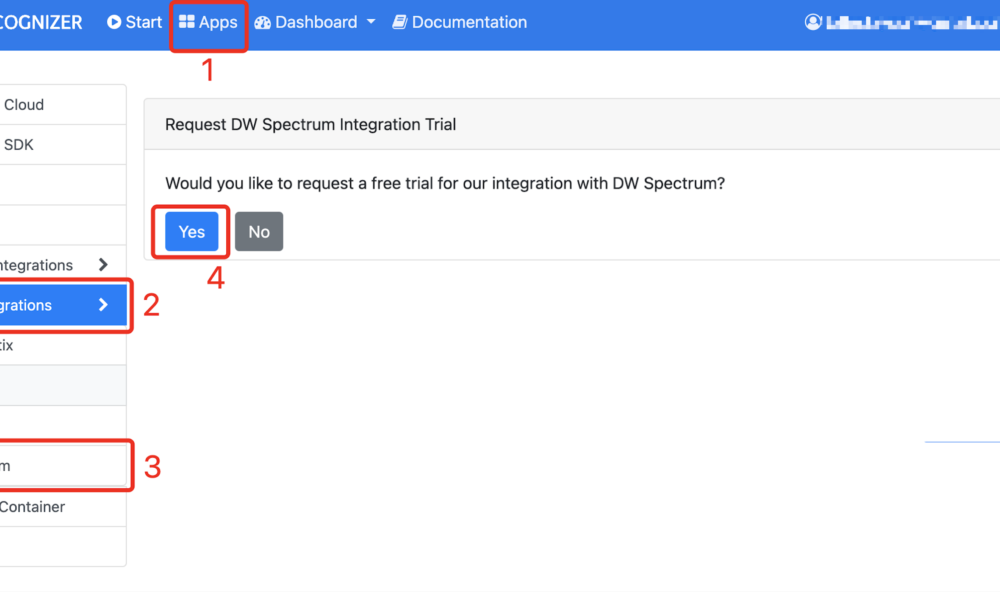Click the Documentation book icon
This screenshot has width=1000, height=592.
point(399,22)
